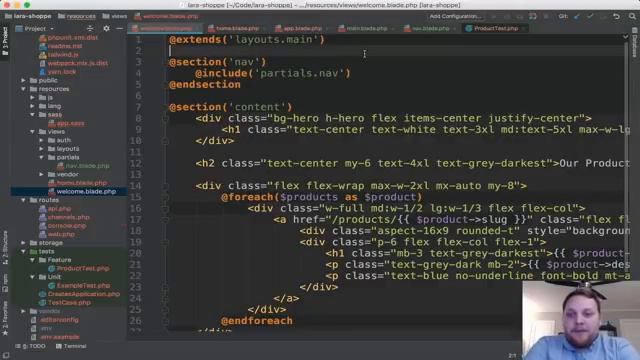Open the Database side tool window
The width and height of the screenshot is (640, 360).
[635, 42]
